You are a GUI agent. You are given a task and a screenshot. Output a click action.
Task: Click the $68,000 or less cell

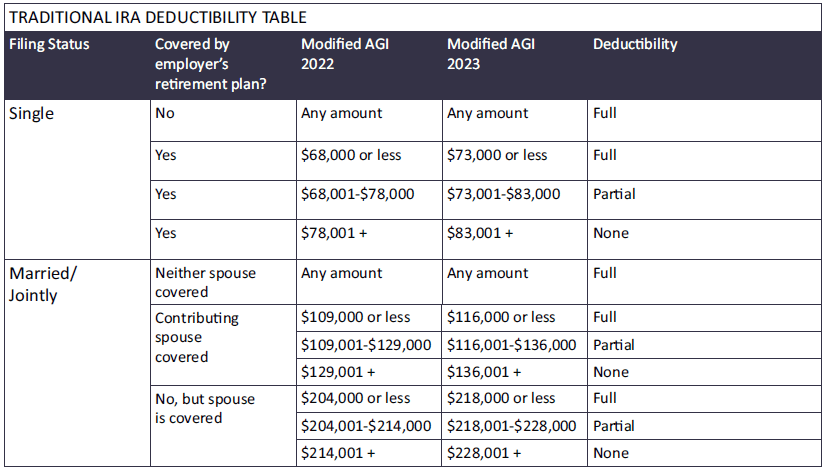355,155
